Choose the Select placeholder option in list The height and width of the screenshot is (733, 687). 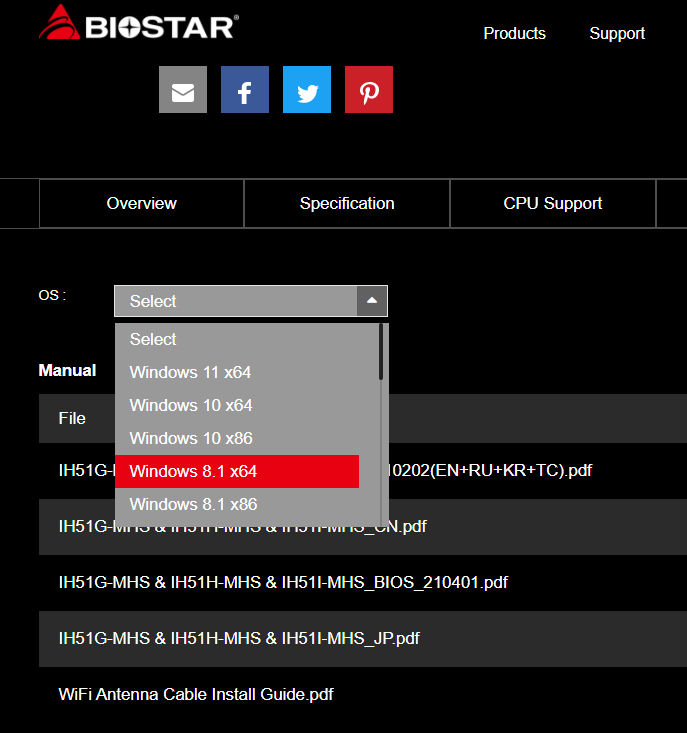coord(237,339)
